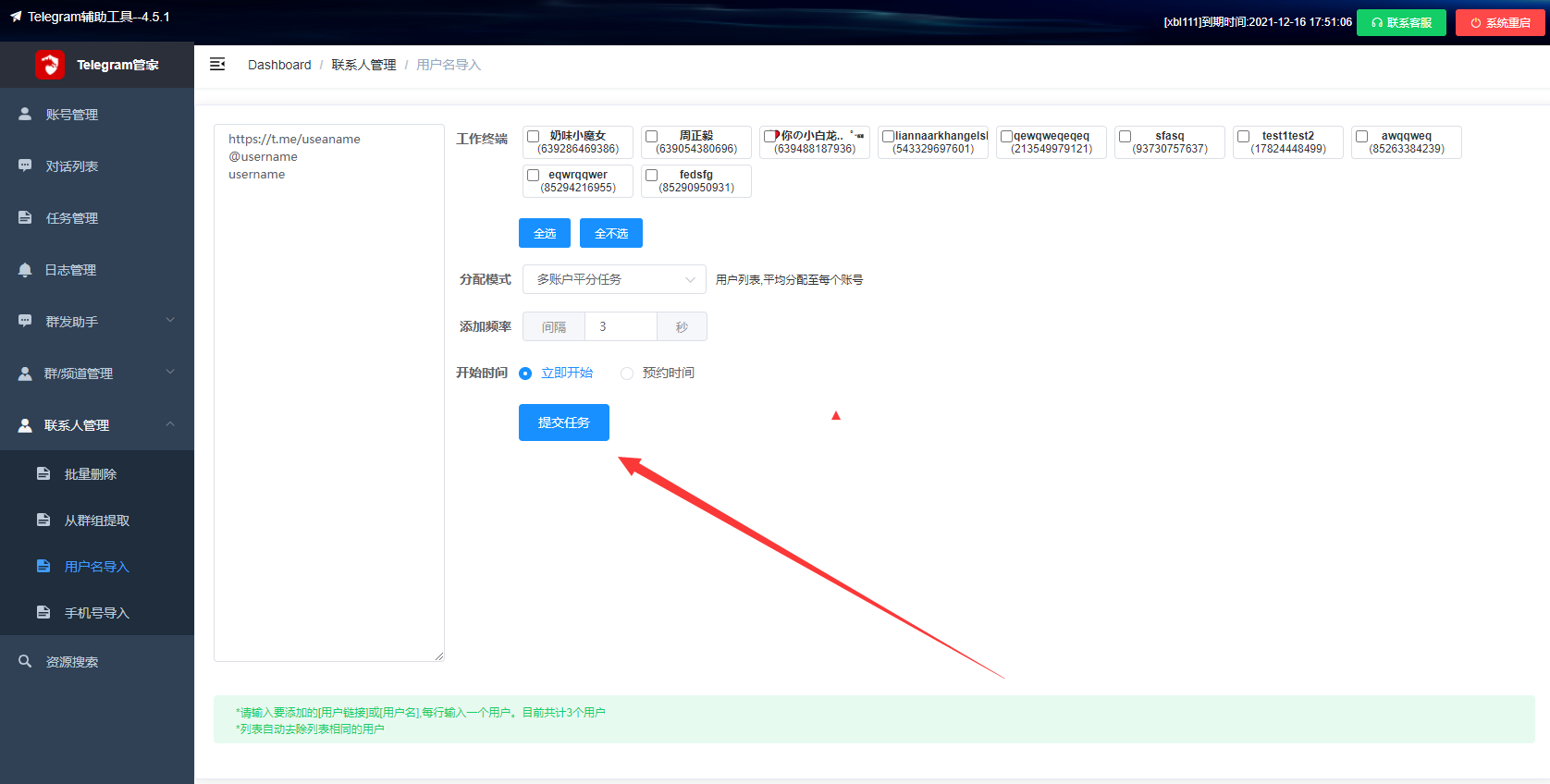Click the 日志管理 bell icon
Viewport: 1550px width, 784px height.
point(25,269)
